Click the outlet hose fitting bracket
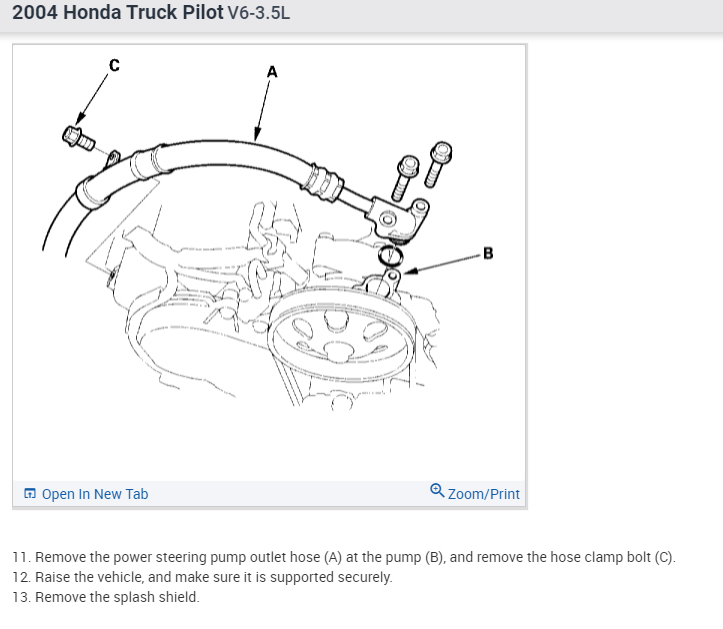The width and height of the screenshot is (723, 629). [398, 218]
